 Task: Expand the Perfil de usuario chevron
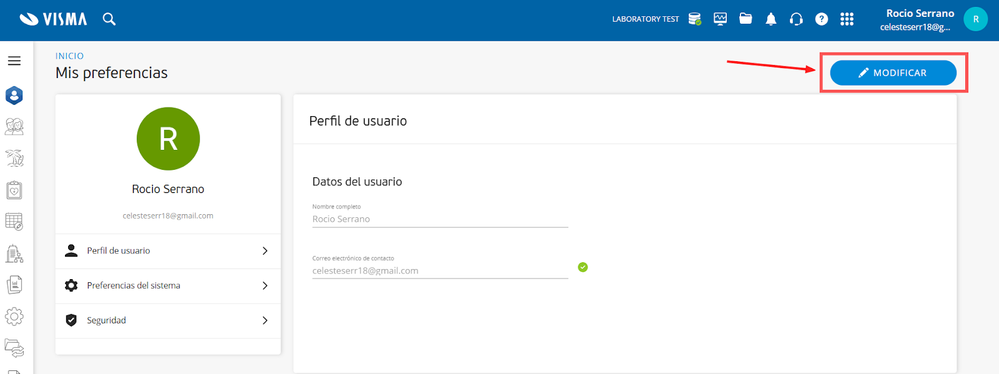(265, 251)
